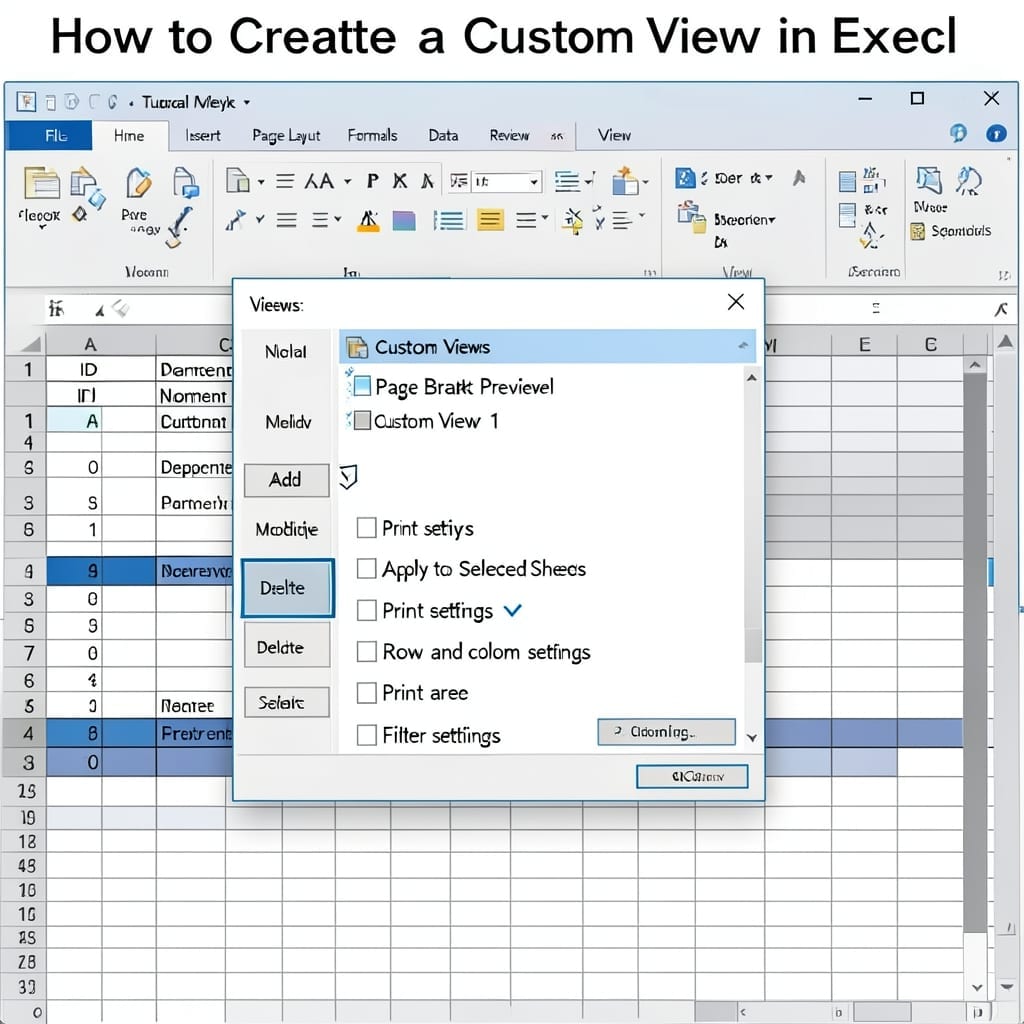Open the Der dropdown arrow in ribbon
This screenshot has height=1024, width=1024.
point(769,177)
